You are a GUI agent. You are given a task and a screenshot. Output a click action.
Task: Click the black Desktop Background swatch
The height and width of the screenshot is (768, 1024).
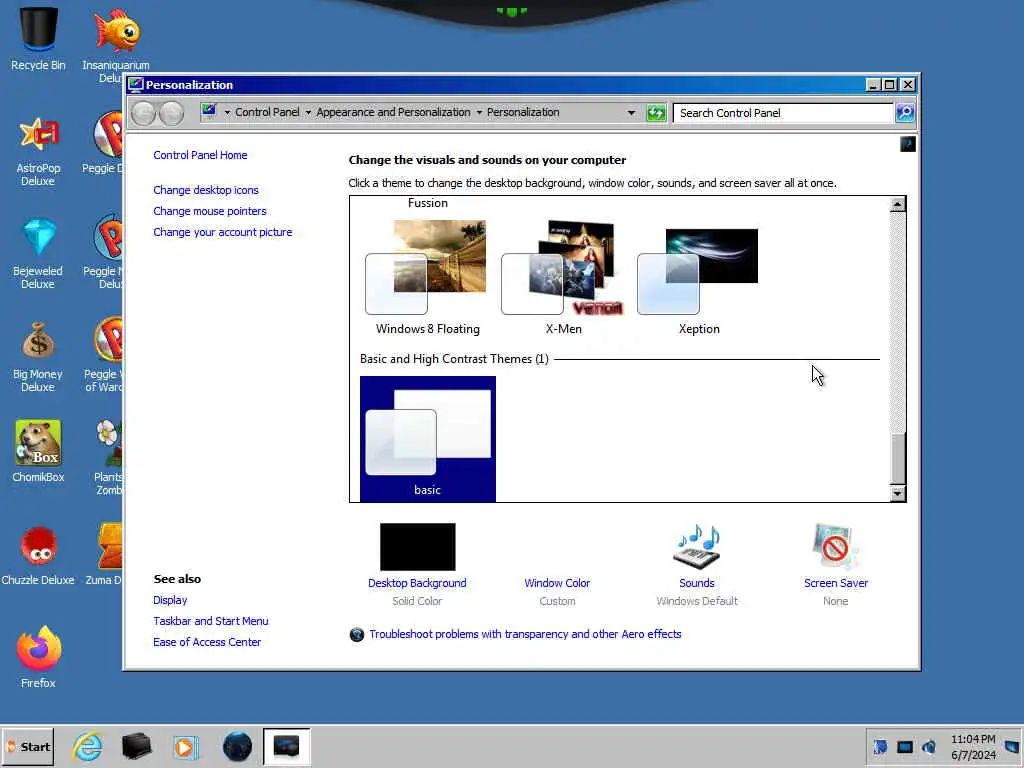tap(417, 547)
